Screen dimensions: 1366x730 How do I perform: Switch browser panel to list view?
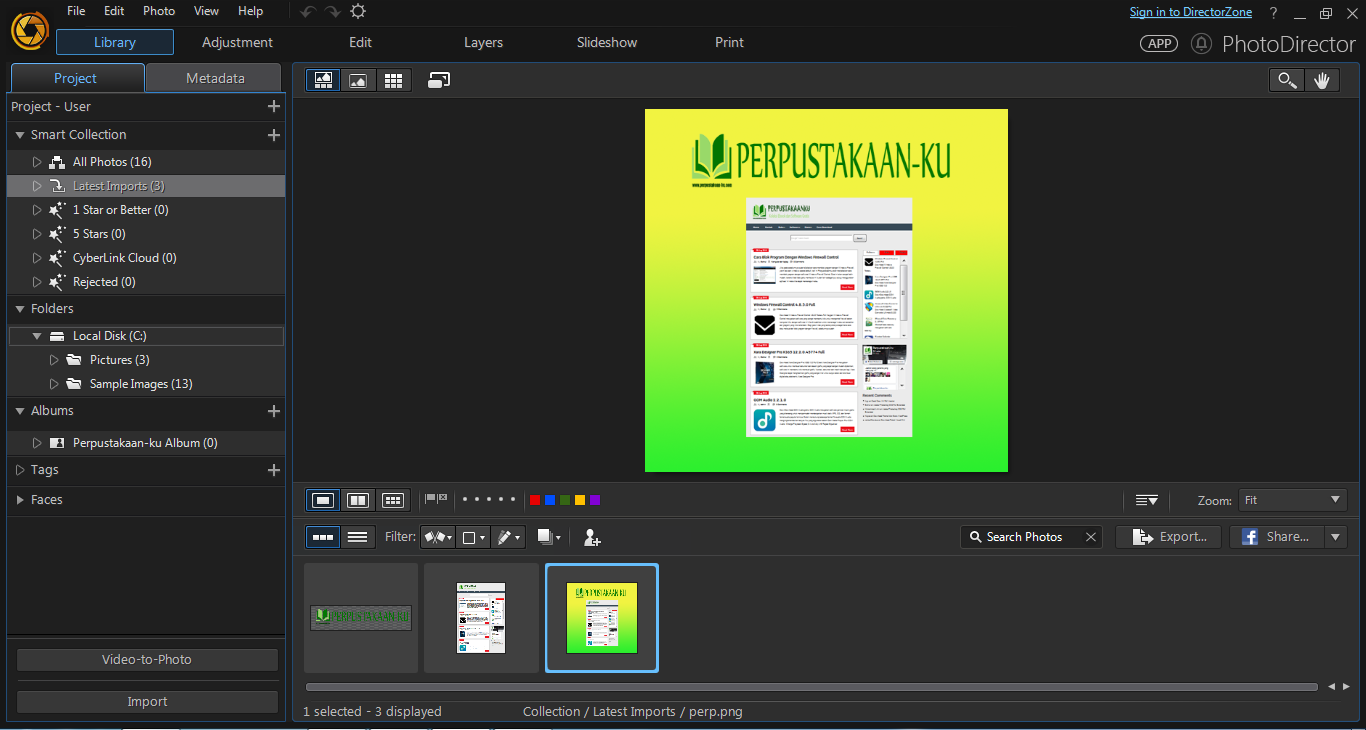click(358, 537)
